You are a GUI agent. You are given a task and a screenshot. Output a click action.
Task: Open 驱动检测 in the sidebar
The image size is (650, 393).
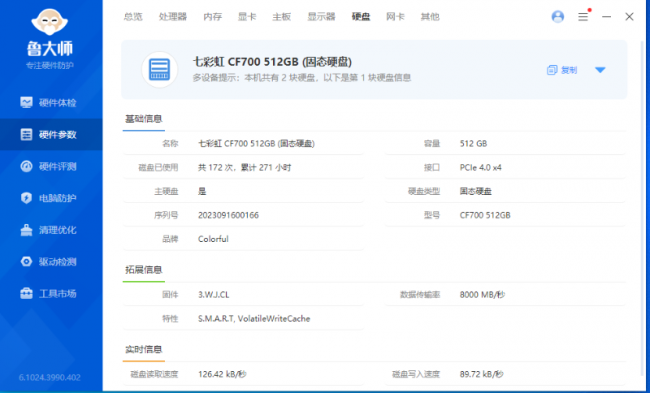tap(51, 262)
